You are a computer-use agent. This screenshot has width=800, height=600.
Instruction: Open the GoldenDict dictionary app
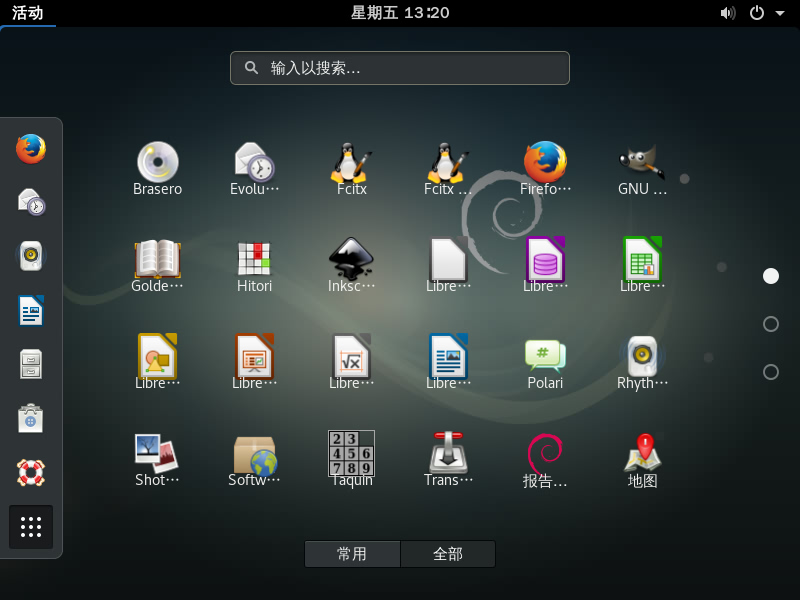158,265
